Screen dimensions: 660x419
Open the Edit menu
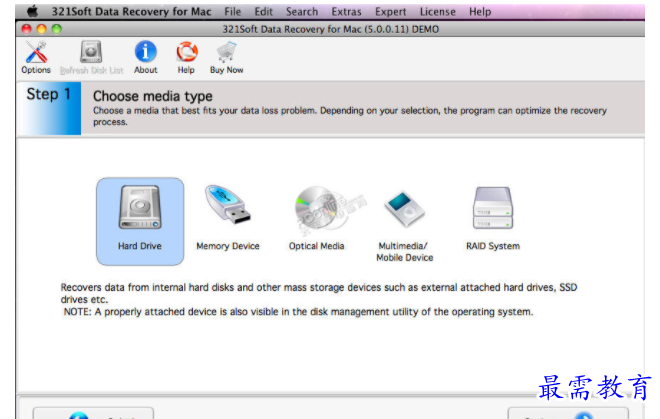click(263, 11)
